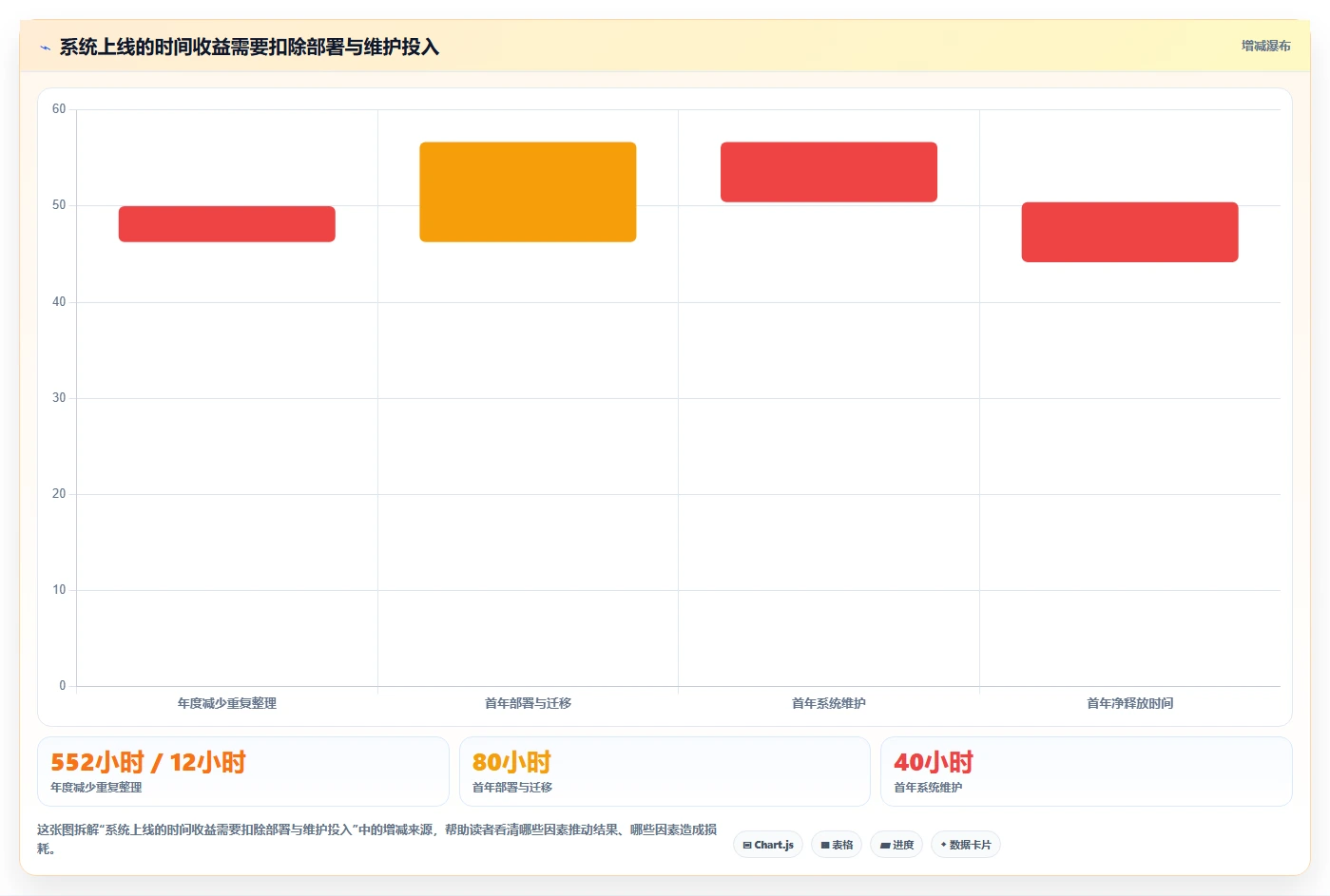This screenshot has height=896, width=1330.
Task: Click the 552小时 / 12小时 data card
Action: [x=243, y=772]
